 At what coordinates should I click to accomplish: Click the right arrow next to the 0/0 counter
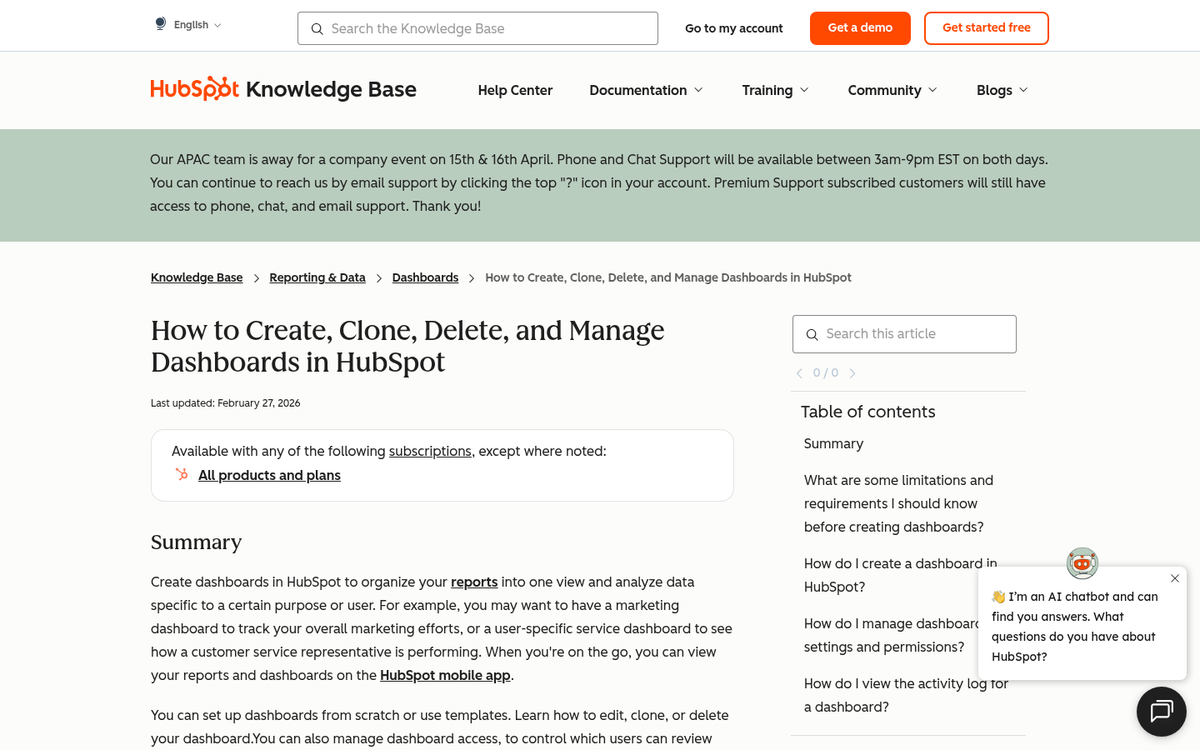(x=852, y=373)
